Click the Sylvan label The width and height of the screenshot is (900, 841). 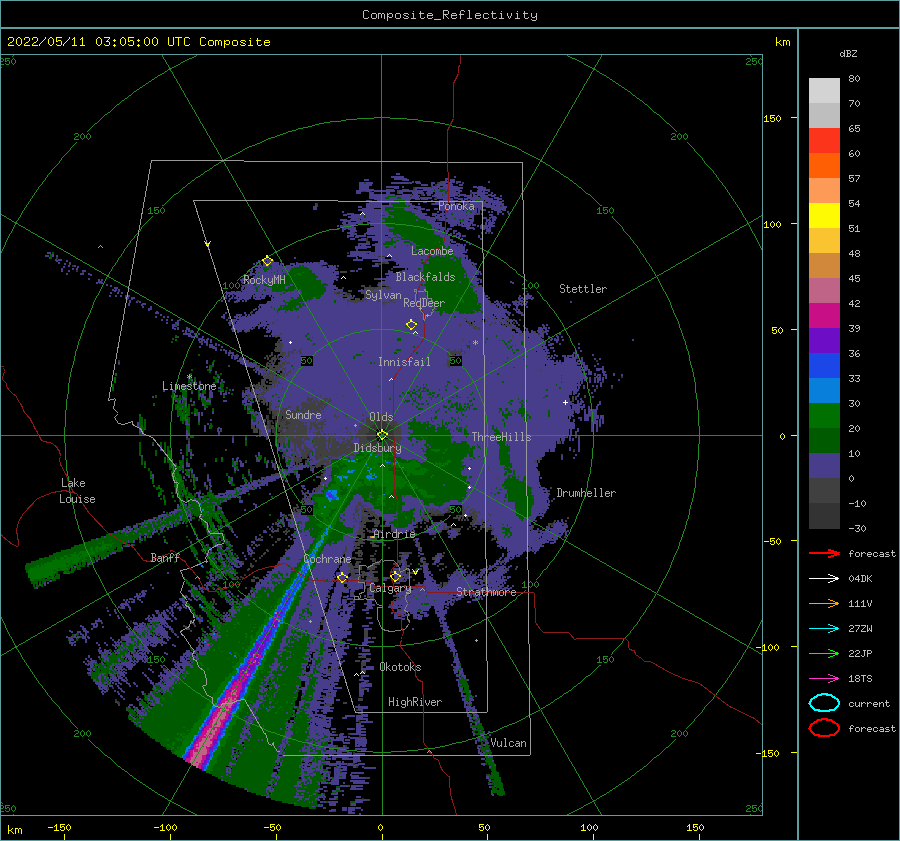tap(383, 295)
